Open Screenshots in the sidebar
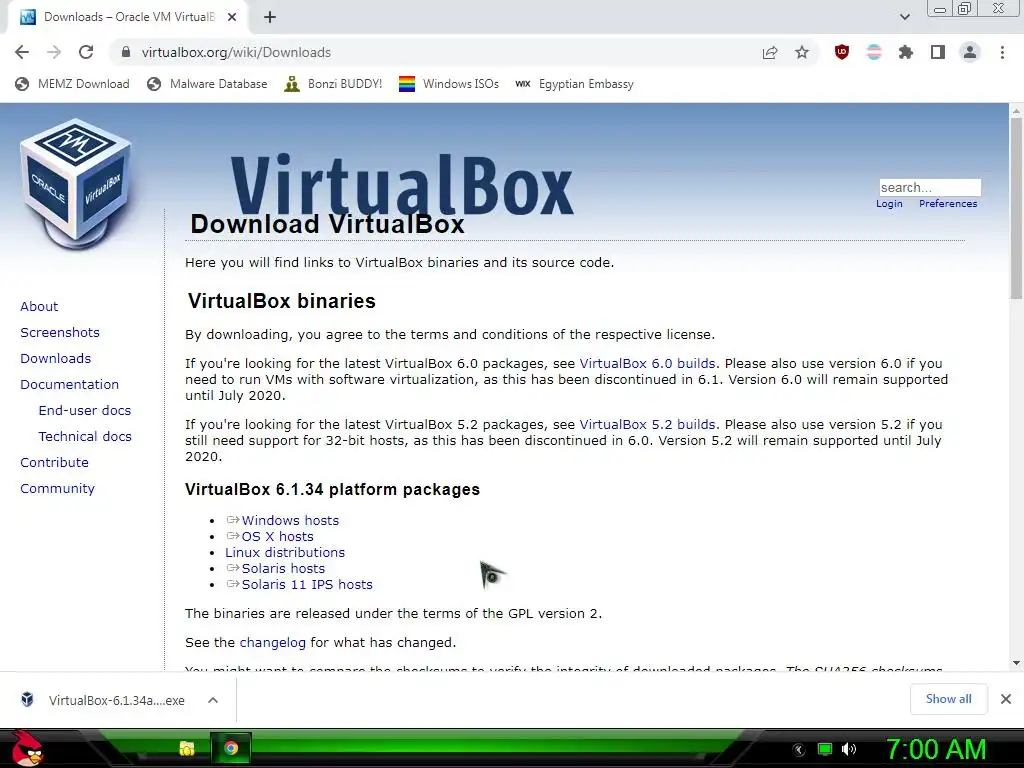The width and height of the screenshot is (1024, 768). (60, 332)
